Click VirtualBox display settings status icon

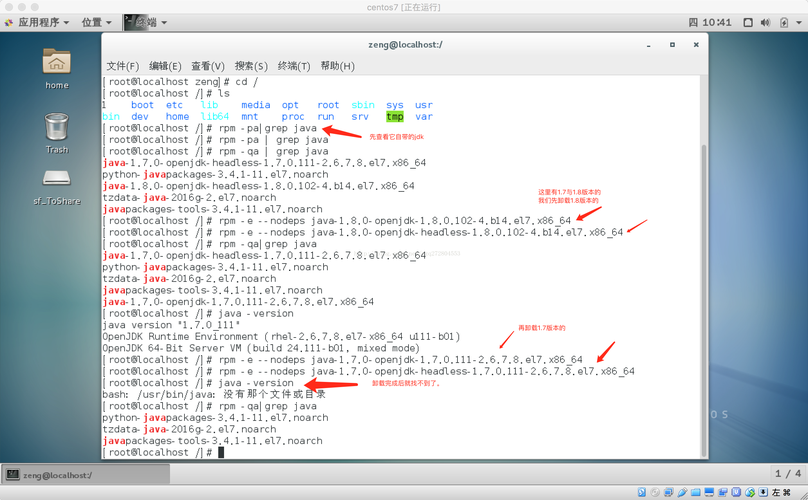tap(709, 492)
